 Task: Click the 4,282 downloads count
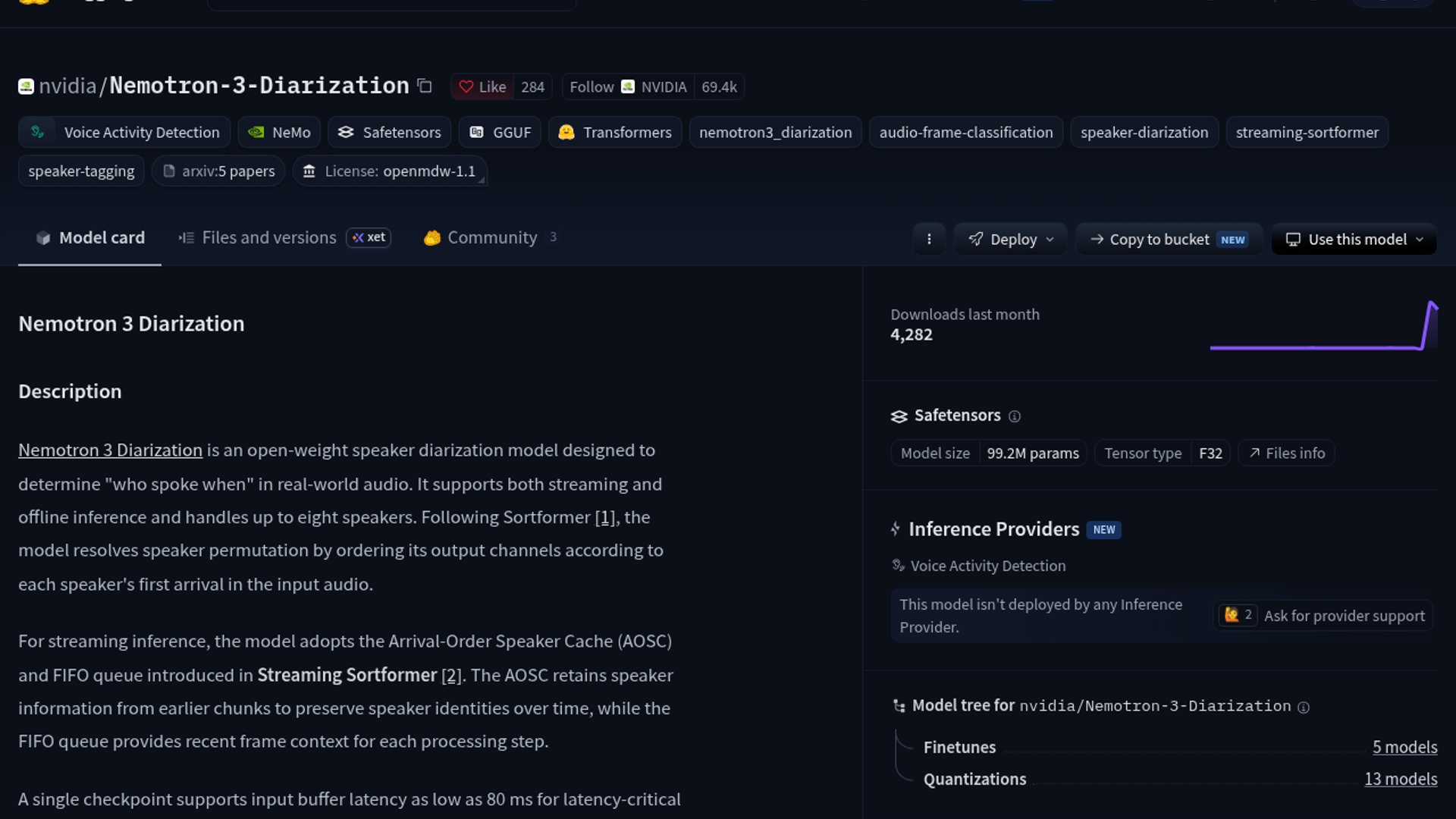pyautogui.click(x=912, y=335)
